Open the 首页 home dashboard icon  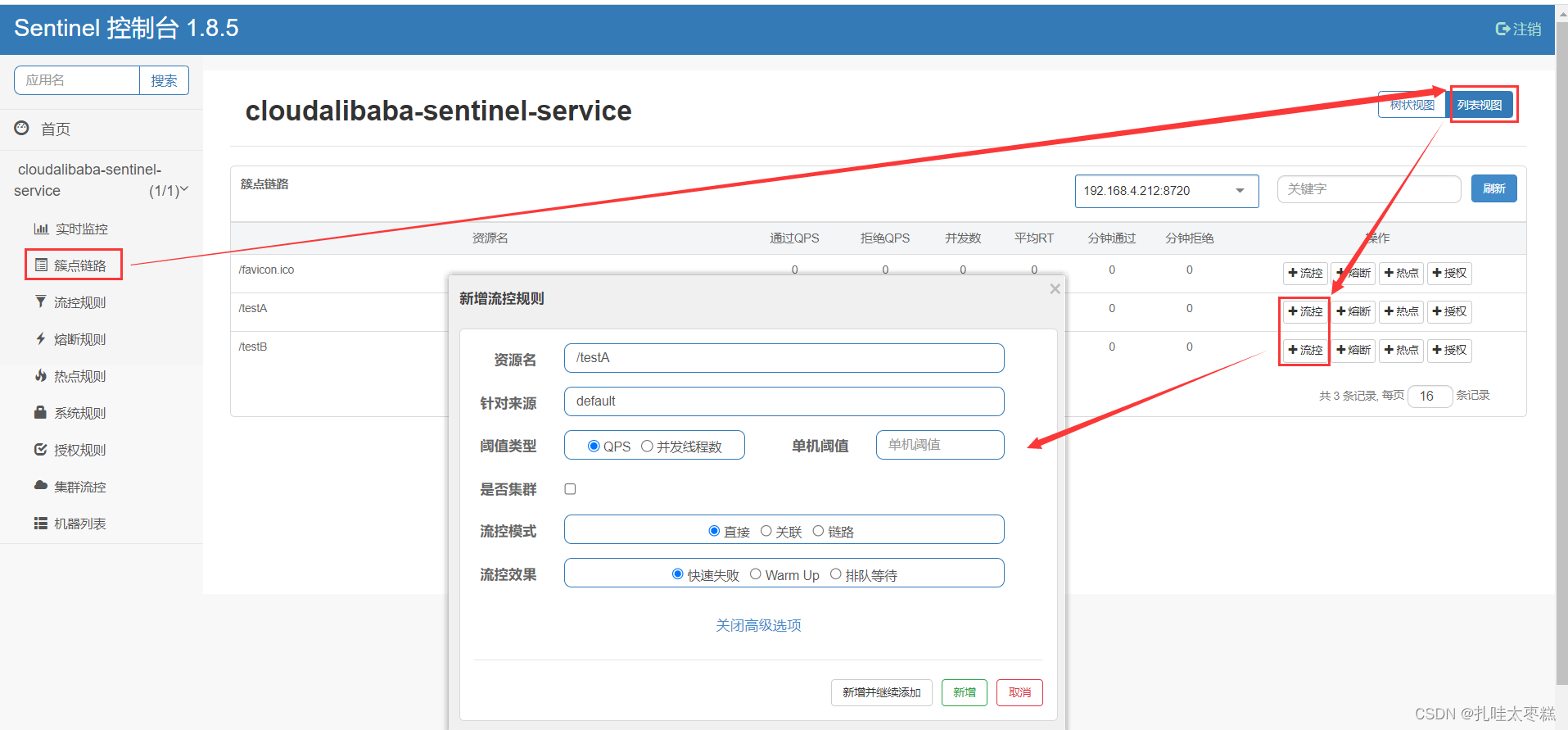pyautogui.click(x=22, y=129)
